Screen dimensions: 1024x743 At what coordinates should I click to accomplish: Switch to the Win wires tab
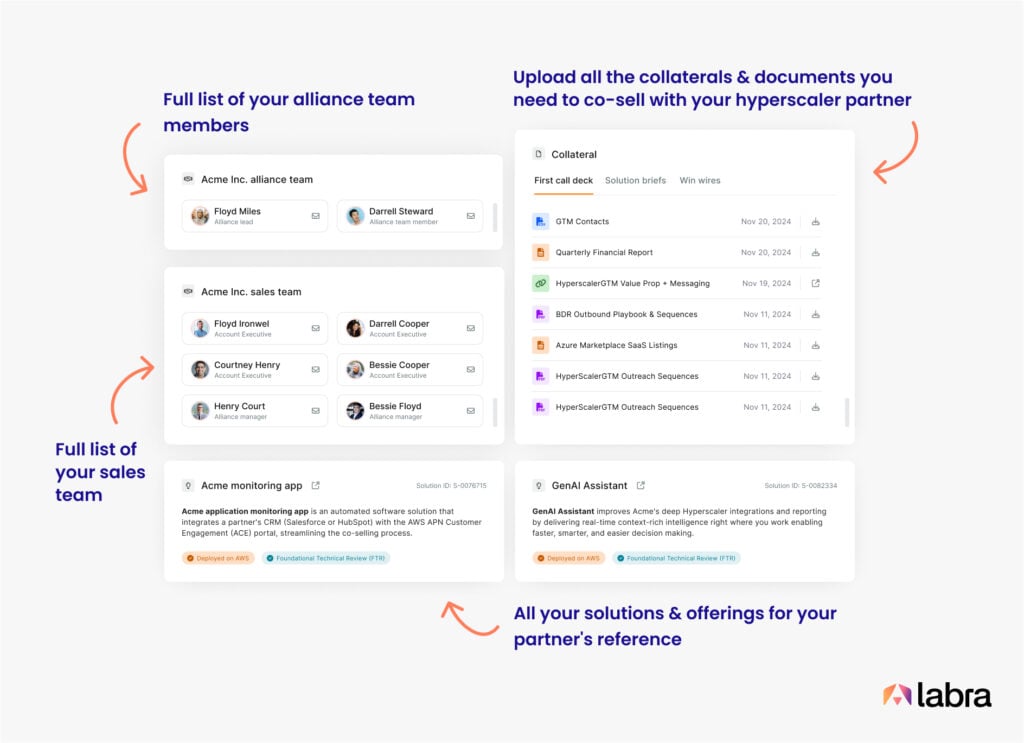click(700, 180)
